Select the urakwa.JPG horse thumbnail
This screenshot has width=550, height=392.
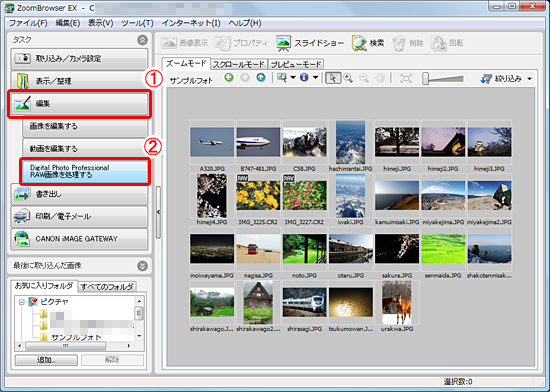tap(397, 302)
